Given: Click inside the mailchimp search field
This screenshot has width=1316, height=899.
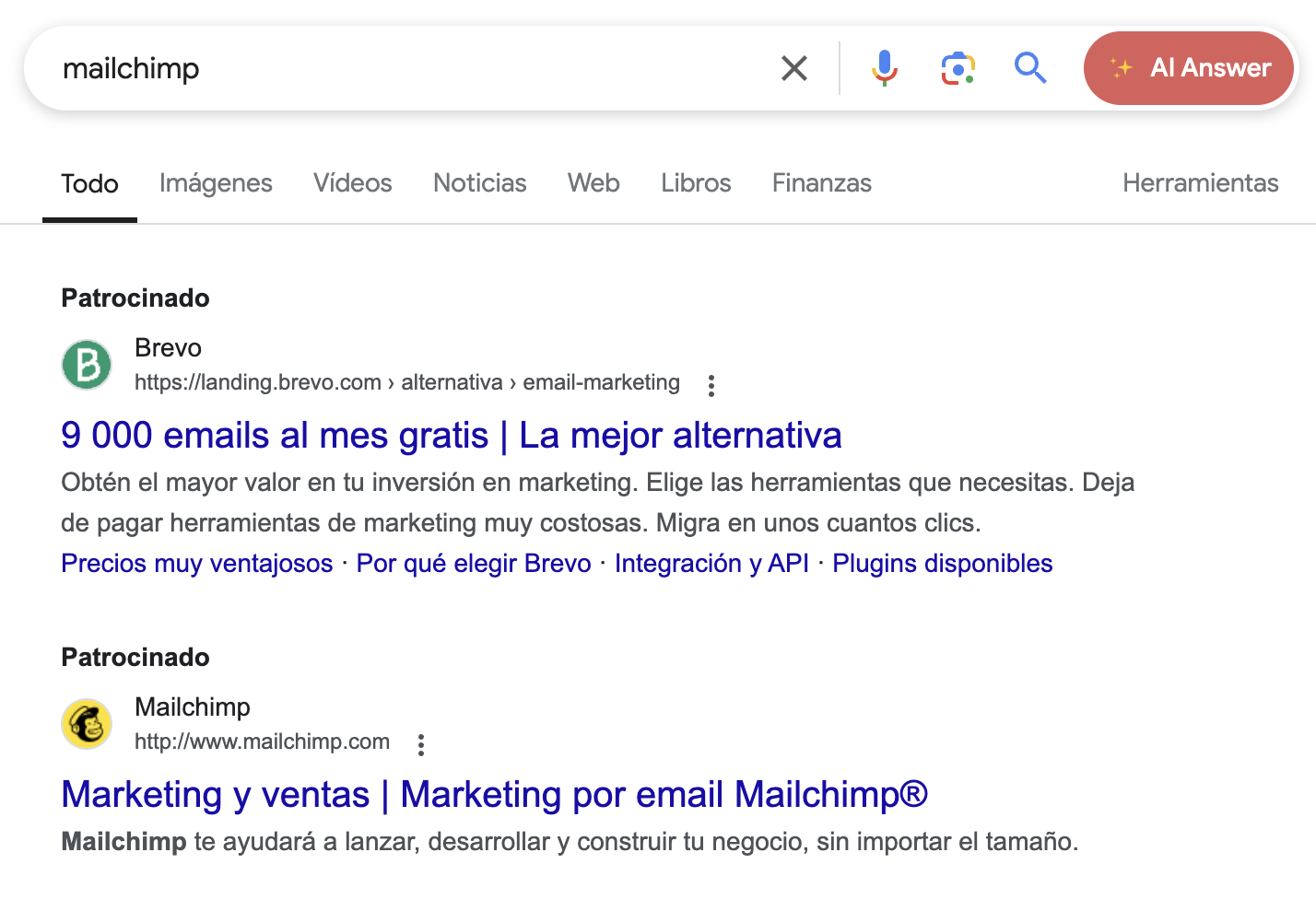Looking at the screenshot, I should tap(405, 68).
